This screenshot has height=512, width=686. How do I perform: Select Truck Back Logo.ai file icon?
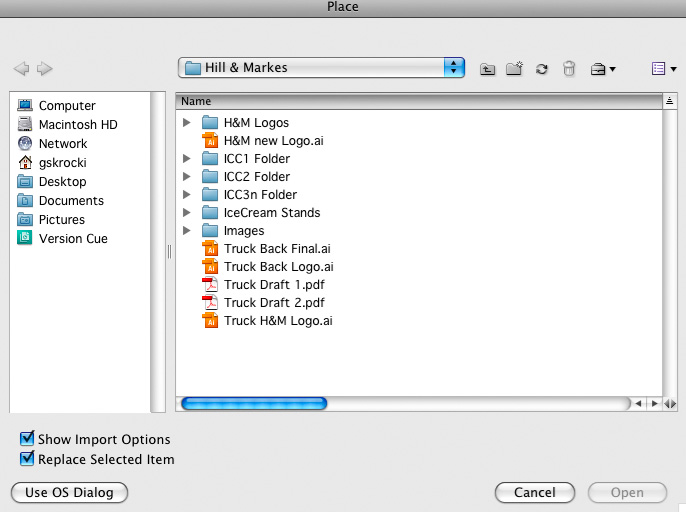pyautogui.click(x=210, y=267)
